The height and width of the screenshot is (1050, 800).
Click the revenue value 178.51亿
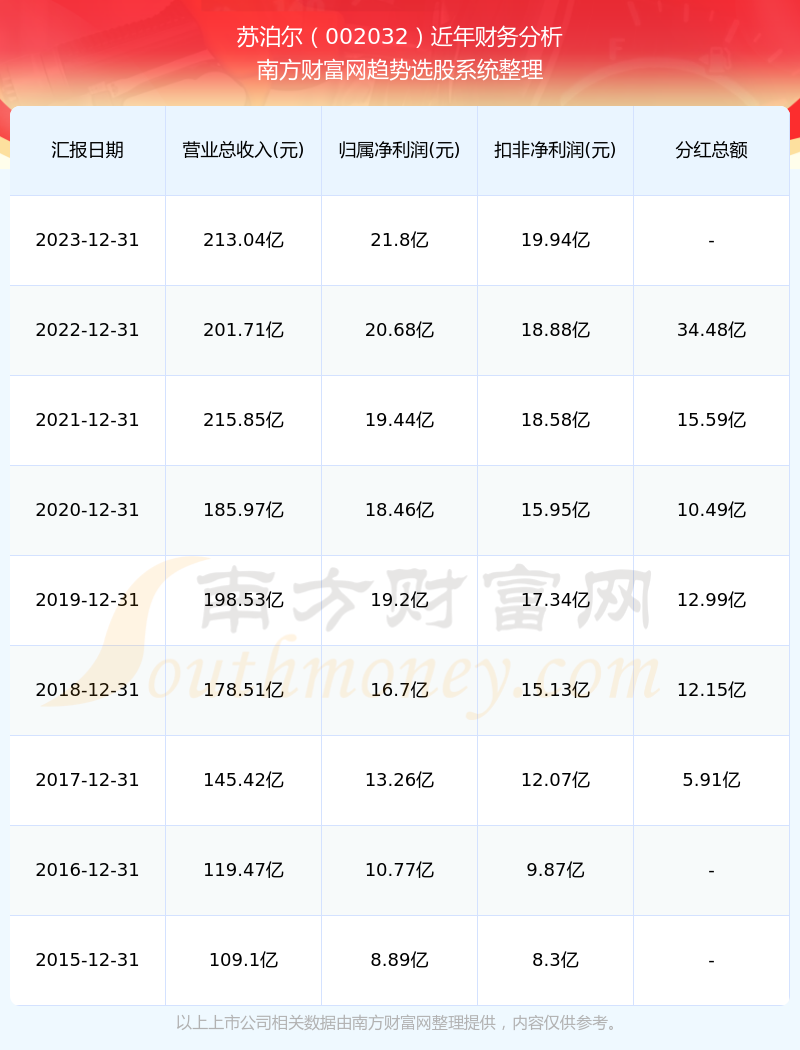[244, 690]
